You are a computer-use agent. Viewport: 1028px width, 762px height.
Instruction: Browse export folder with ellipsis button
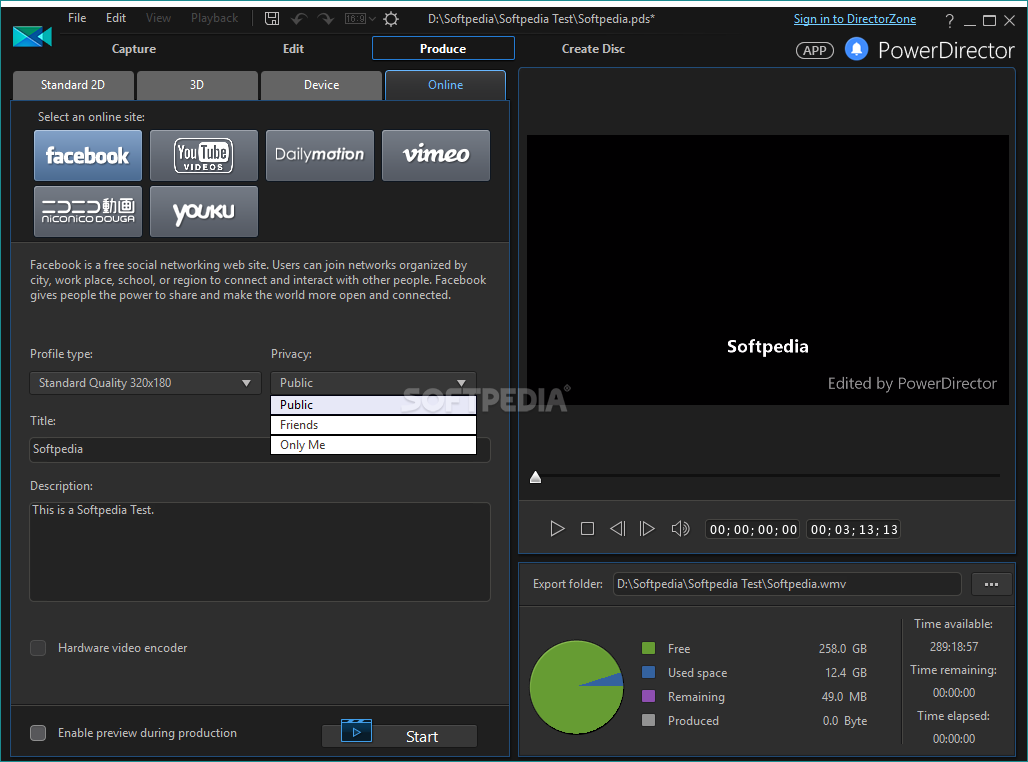pos(991,584)
